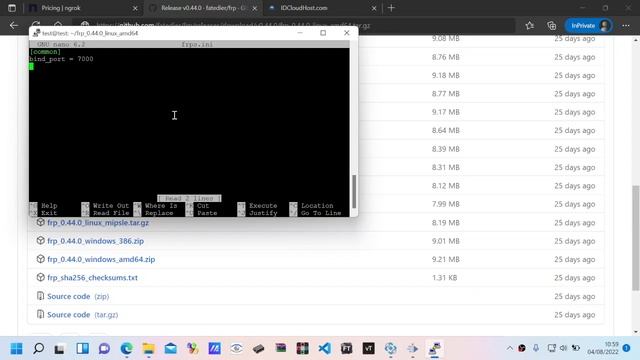Launch Visual Studio Code from taskbar
The height and width of the screenshot is (360, 640).
[x=324, y=349]
